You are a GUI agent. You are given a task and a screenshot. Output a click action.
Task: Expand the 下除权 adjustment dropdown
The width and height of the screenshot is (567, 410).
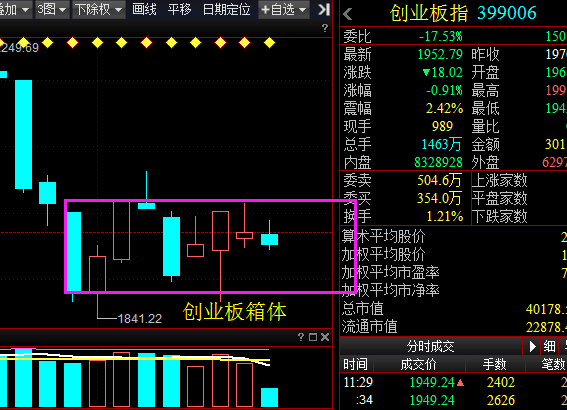[99, 9]
